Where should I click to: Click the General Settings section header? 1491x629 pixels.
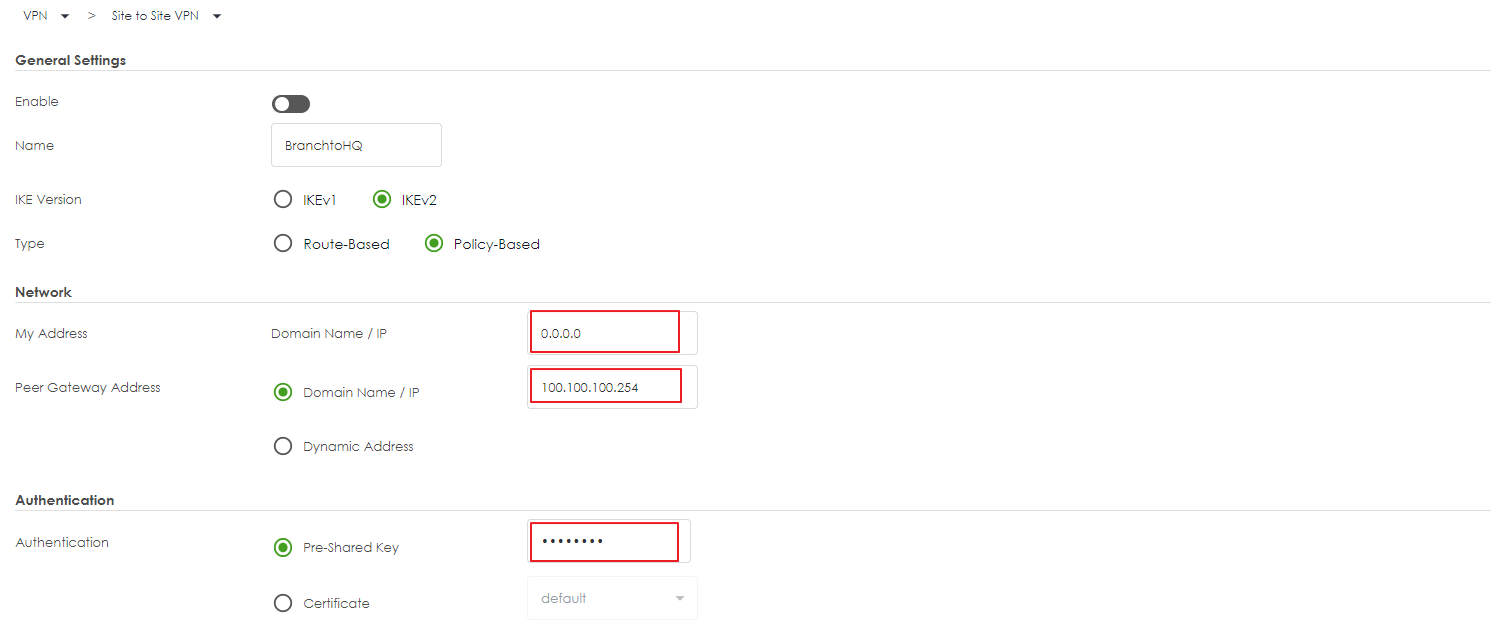70,60
